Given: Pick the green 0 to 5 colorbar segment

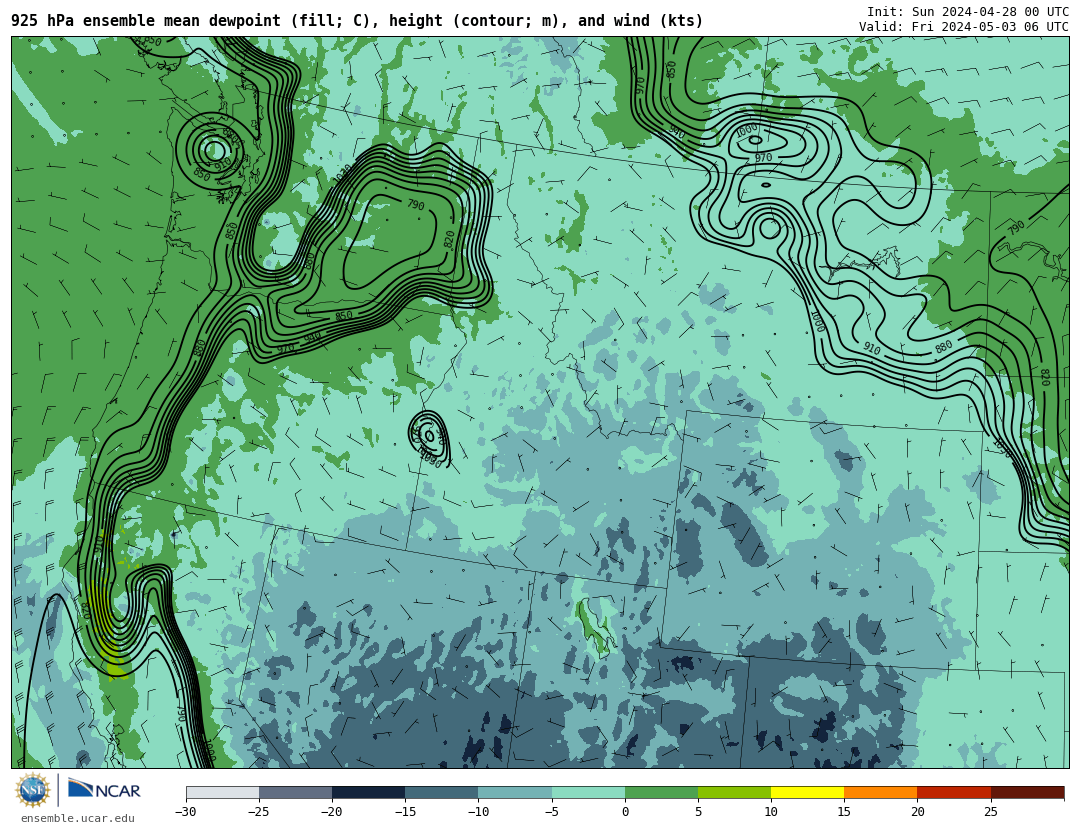Looking at the screenshot, I should point(661,793).
